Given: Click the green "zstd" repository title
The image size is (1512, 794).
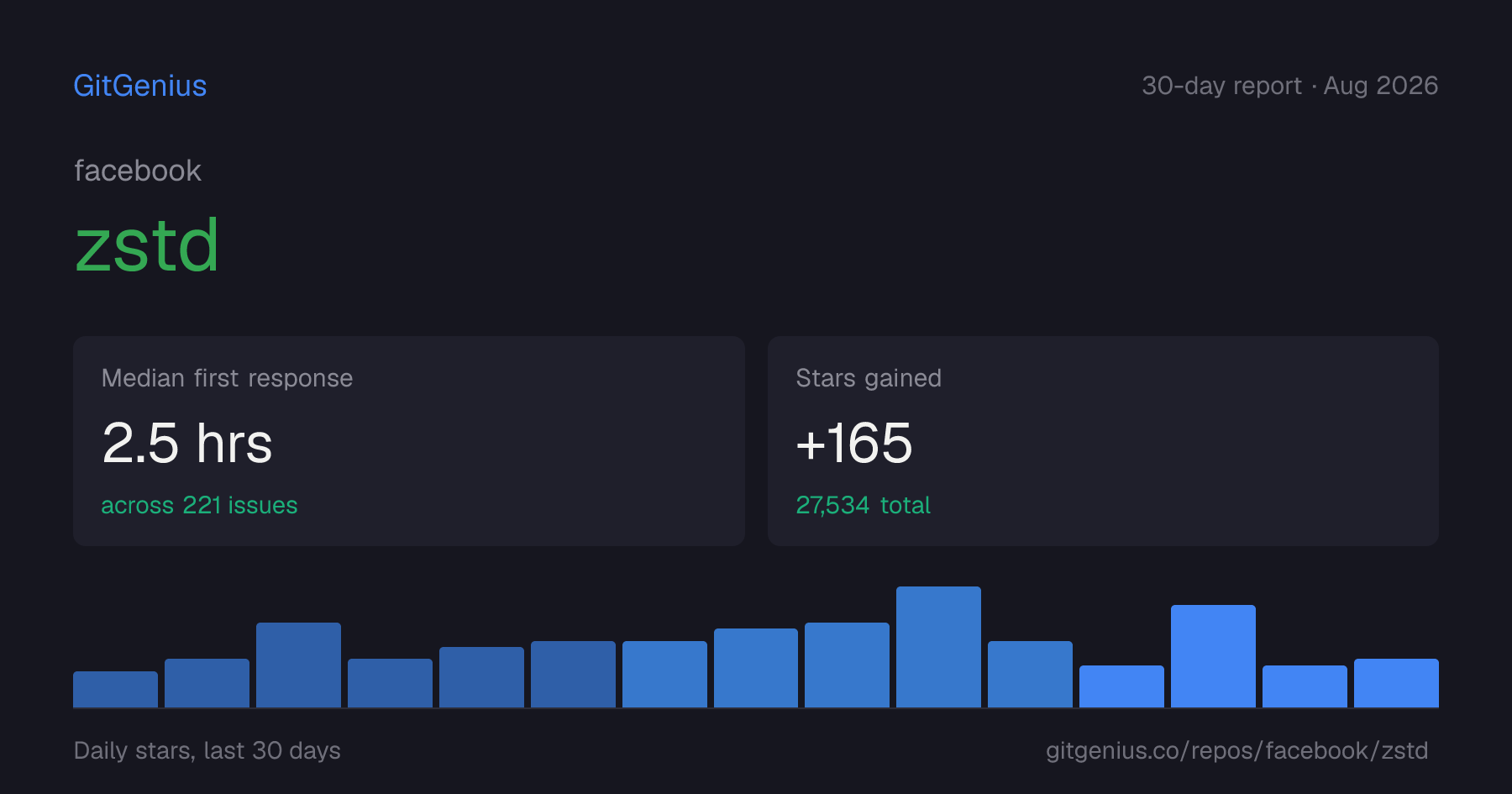Looking at the screenshot, I should pos(147,245).
